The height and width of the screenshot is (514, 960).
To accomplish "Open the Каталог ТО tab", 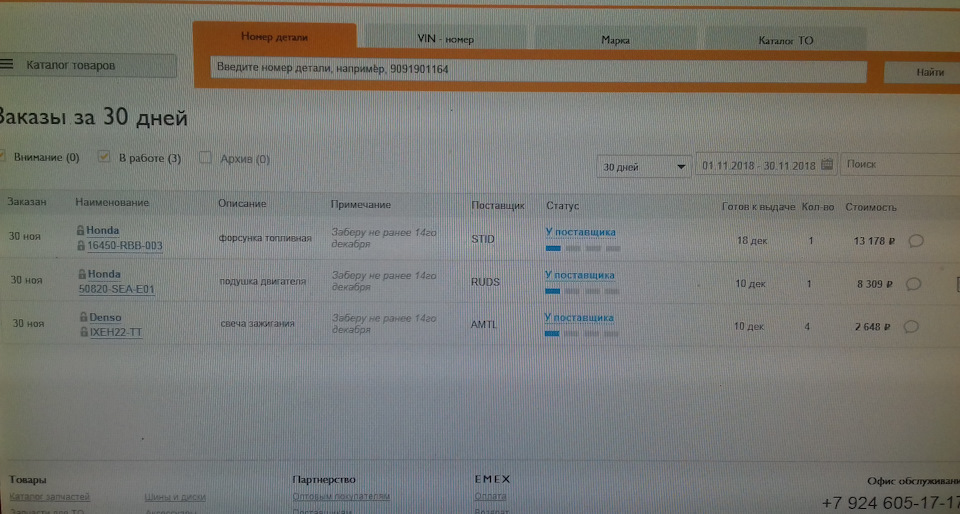I will [x=786, y=41].
